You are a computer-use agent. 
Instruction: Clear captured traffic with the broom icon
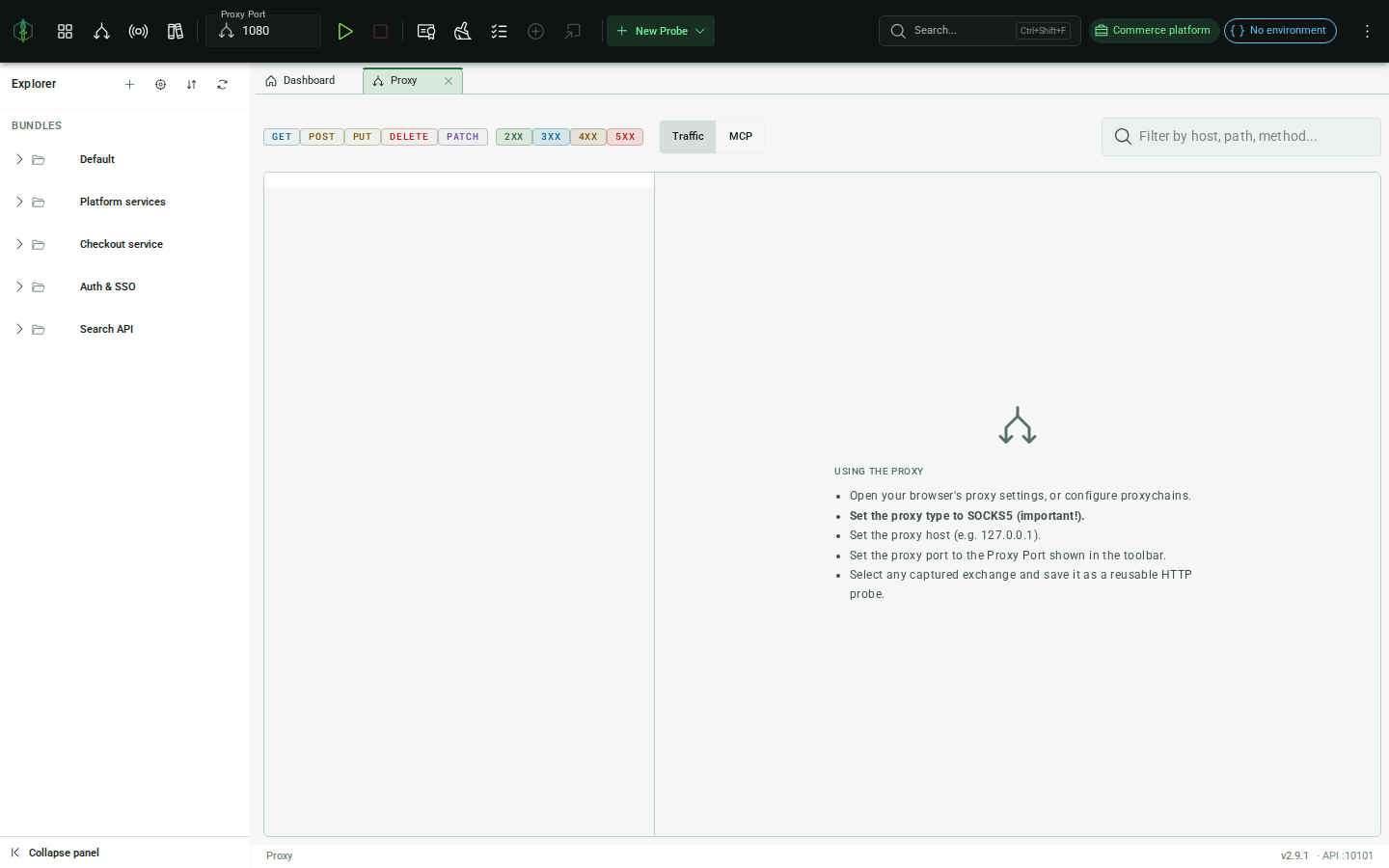click(462, 31)
